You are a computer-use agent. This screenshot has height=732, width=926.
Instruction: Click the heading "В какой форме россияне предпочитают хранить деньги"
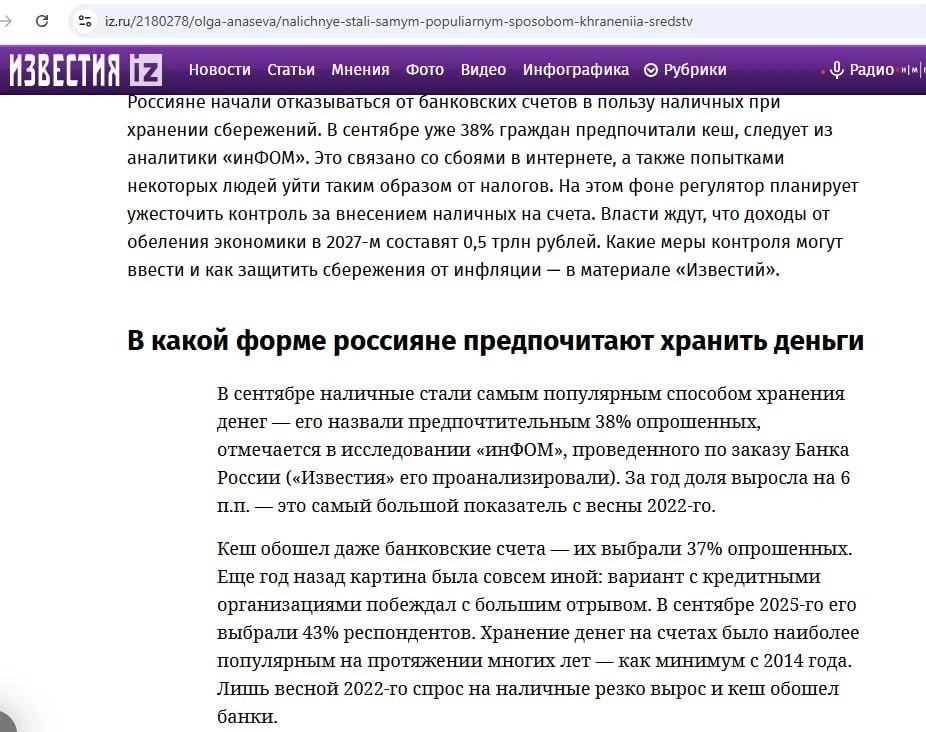(495, 341)
